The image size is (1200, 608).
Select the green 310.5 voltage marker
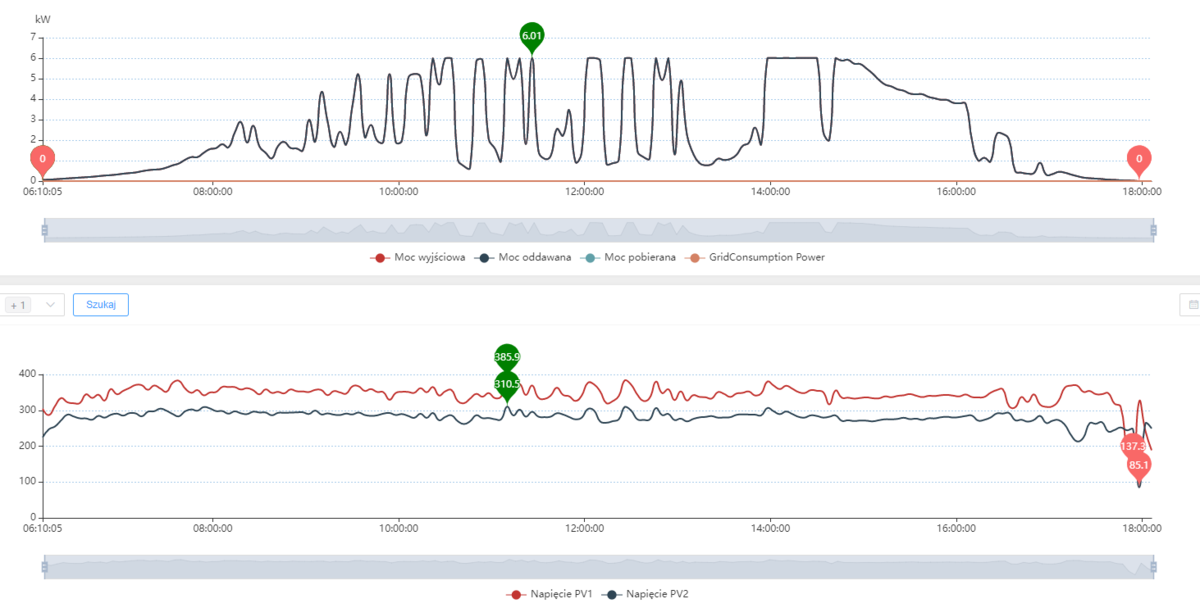coord(508,383)
